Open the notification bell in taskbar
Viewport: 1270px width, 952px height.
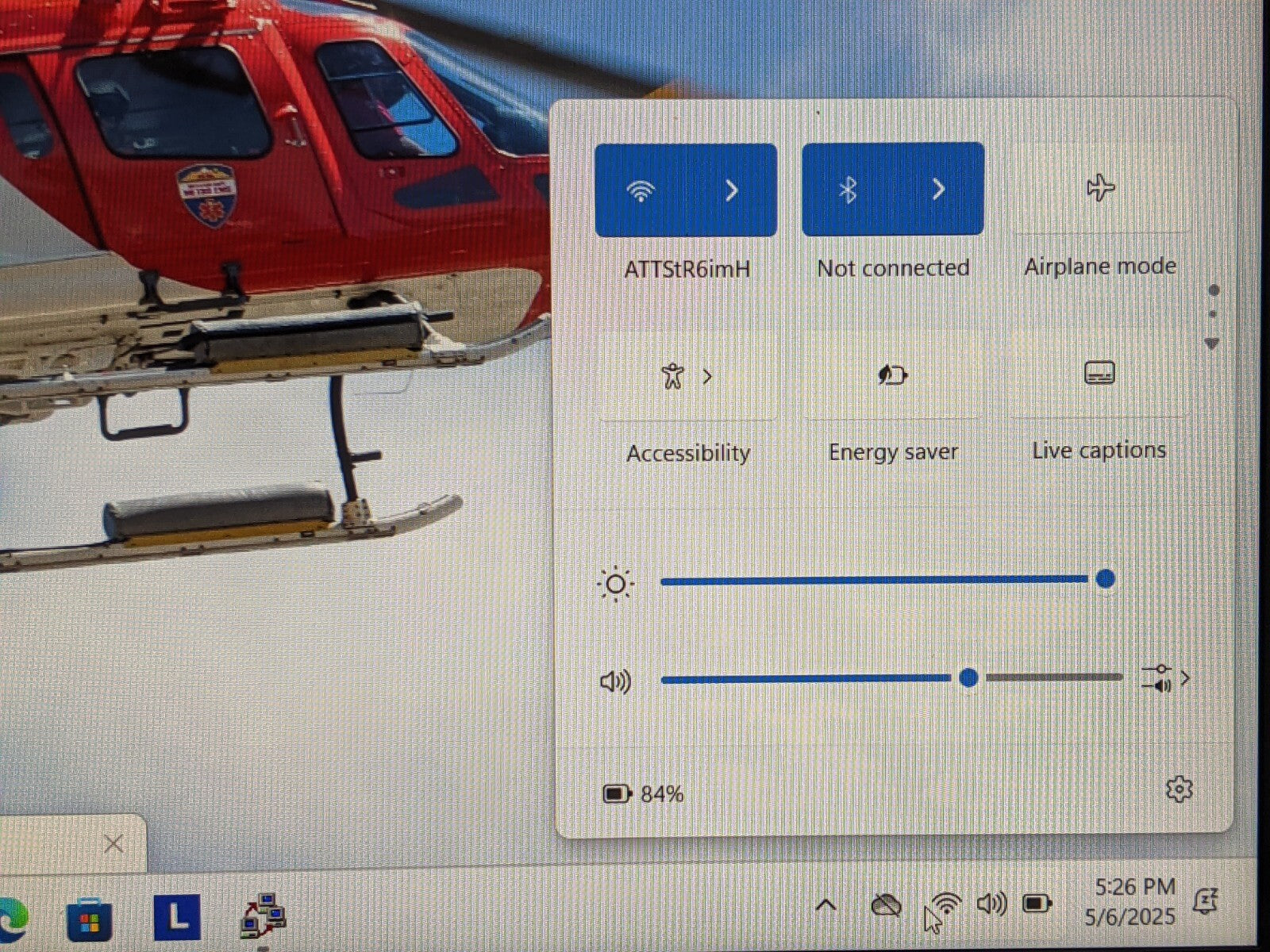[x=1206, y=902]
